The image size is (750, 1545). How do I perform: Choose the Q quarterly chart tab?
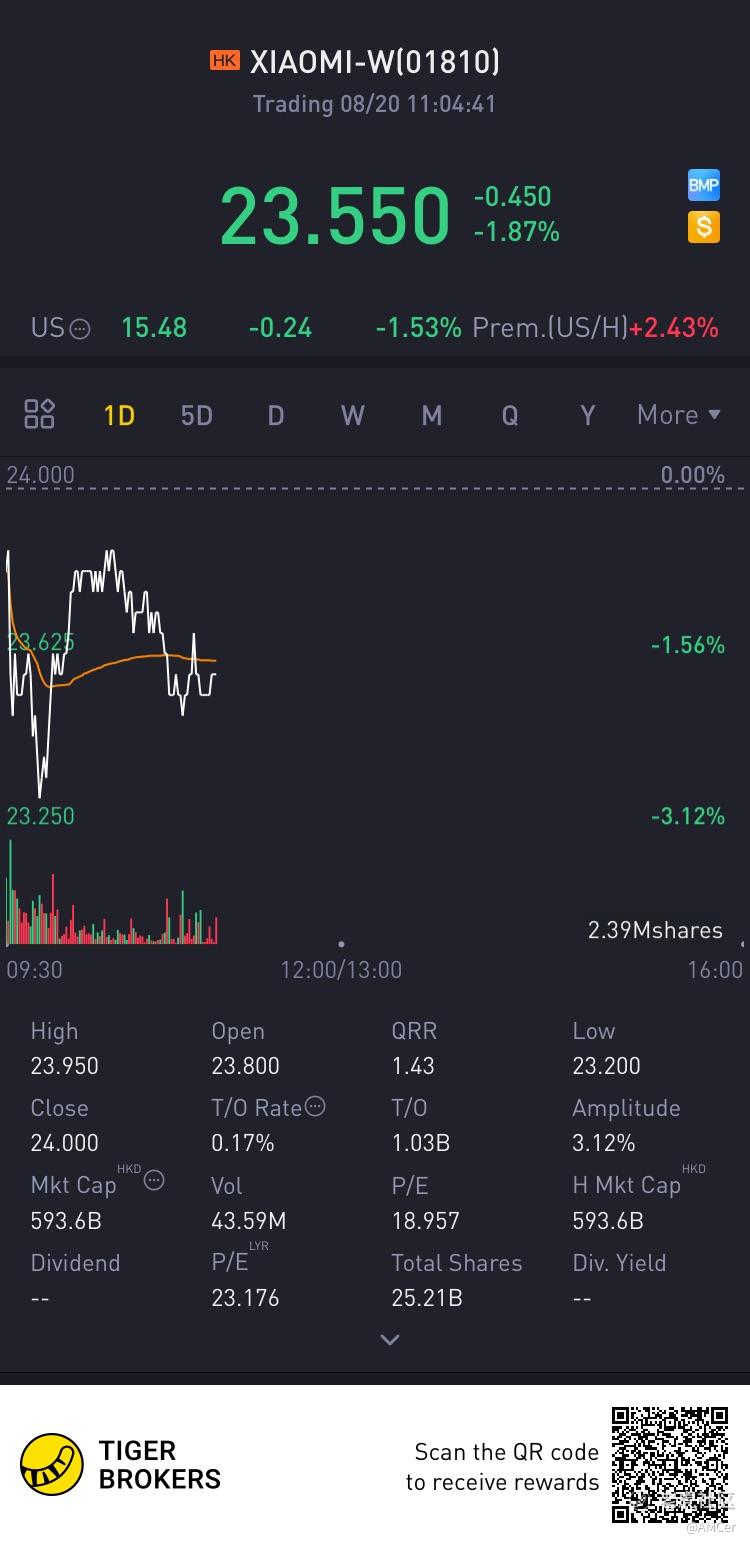pos(510,415)
